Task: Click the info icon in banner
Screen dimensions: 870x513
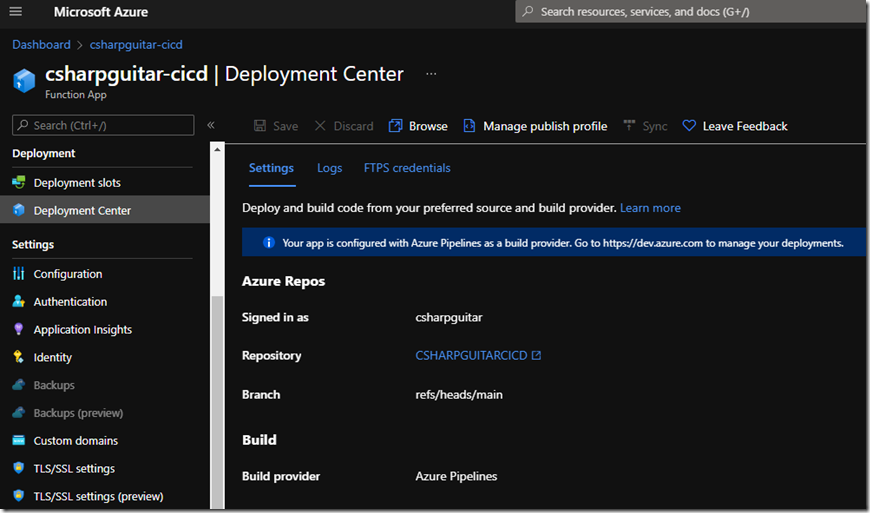Action: pos(269,242)
